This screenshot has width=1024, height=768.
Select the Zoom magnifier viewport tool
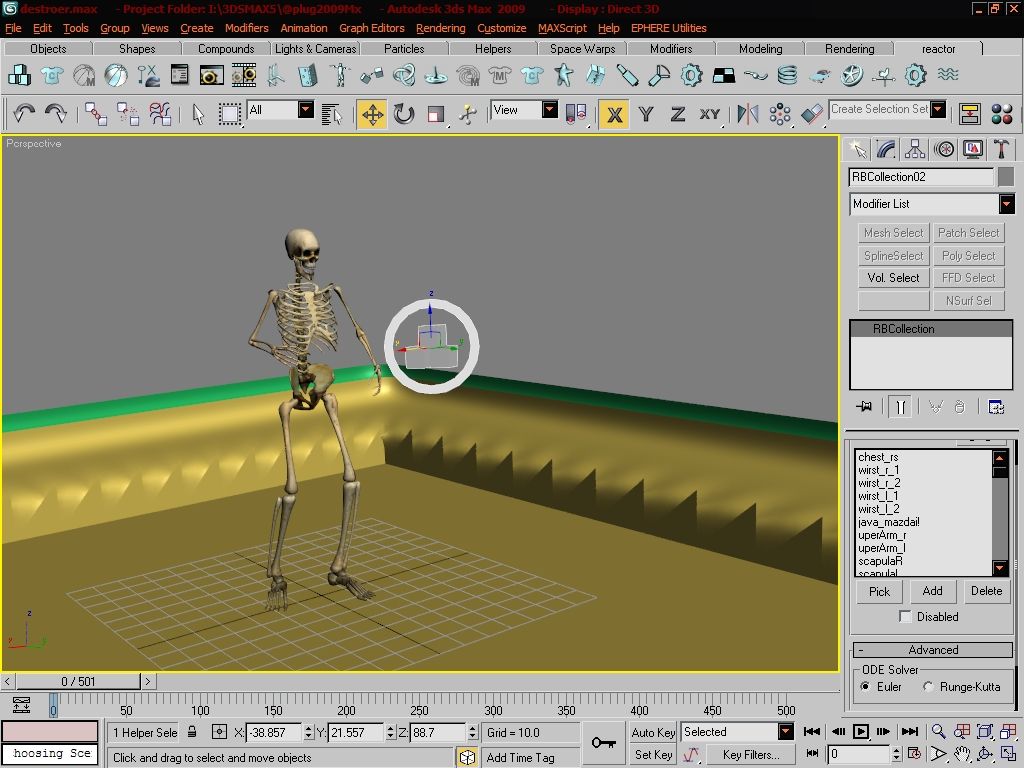coord(938,731)
